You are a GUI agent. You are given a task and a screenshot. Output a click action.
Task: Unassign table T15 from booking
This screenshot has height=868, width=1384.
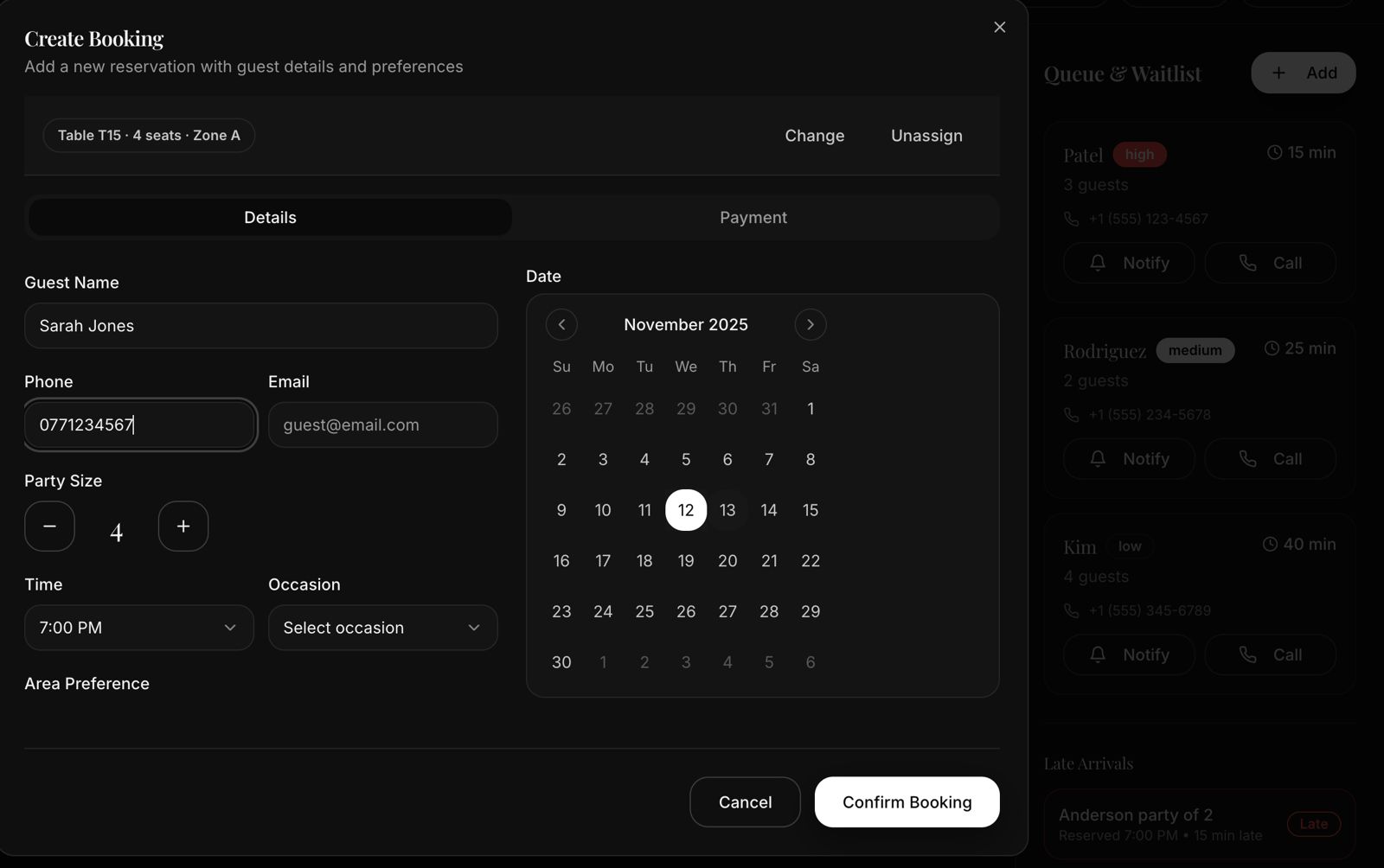point(926,136)
